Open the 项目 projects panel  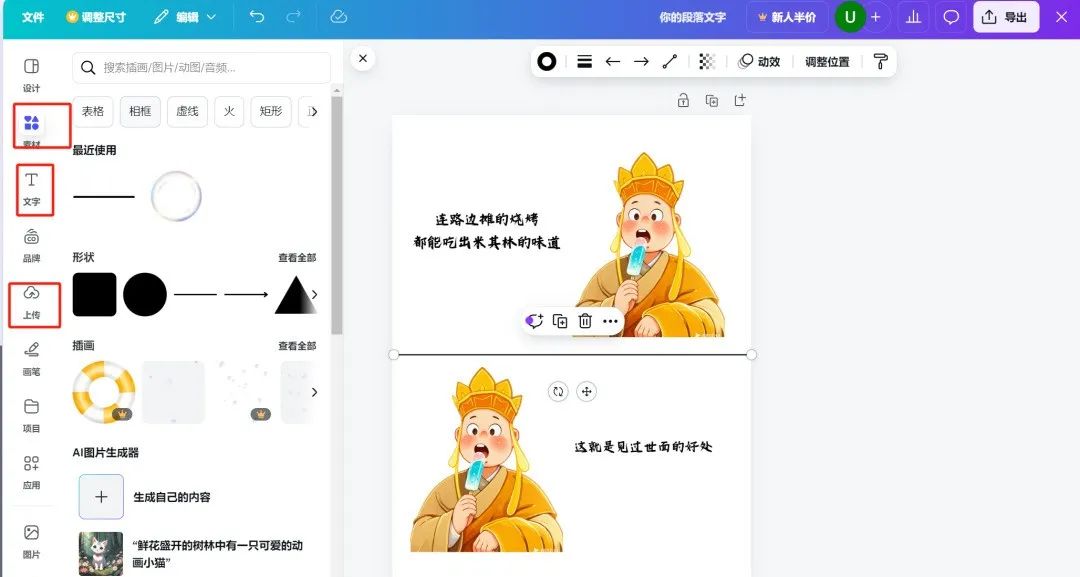pyautogui.click(x=32, y=415)
